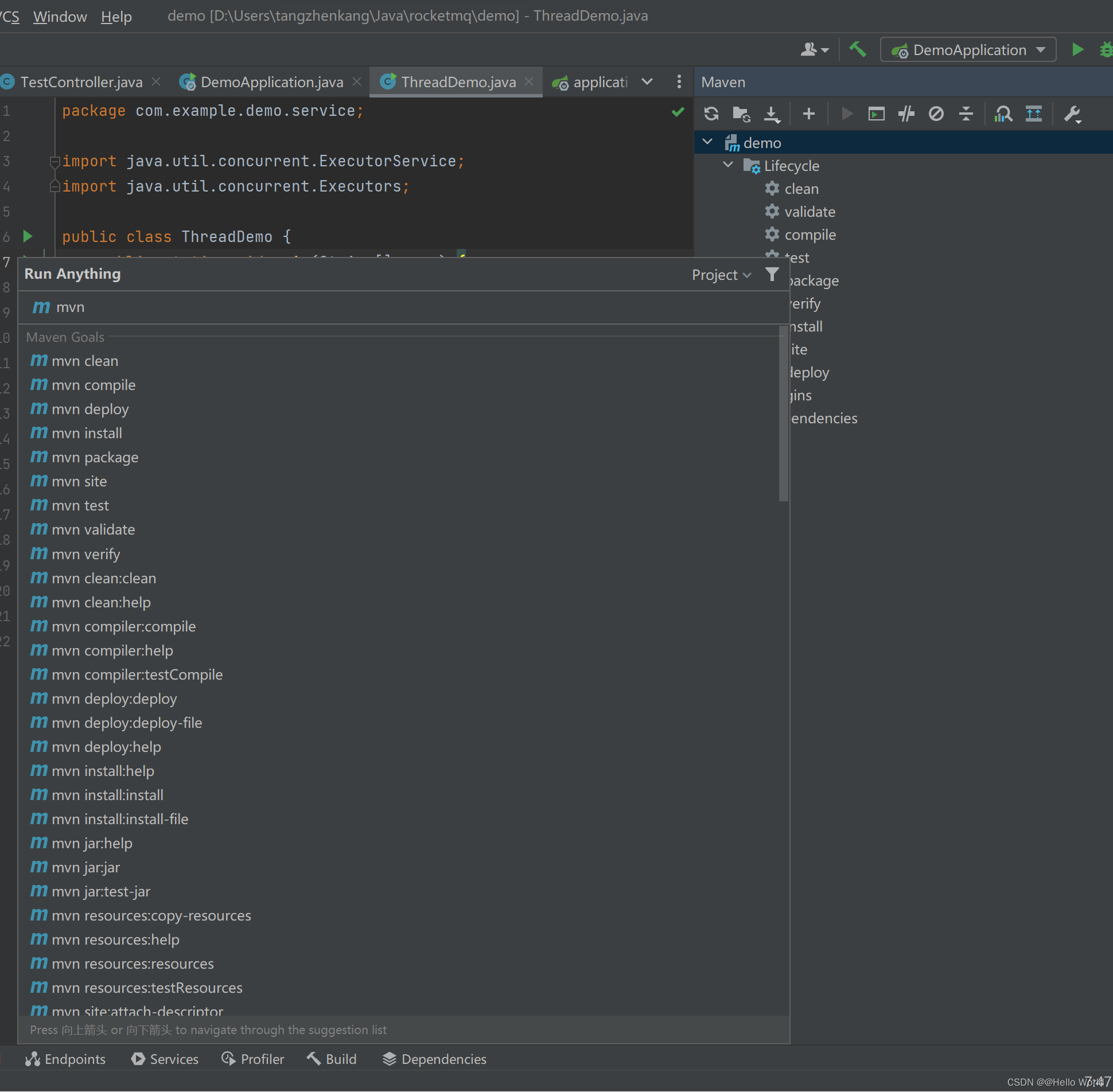1113x1092 pixels.
Task: Open Project scope dropdown in Run Anything
Action: [721, 275]
